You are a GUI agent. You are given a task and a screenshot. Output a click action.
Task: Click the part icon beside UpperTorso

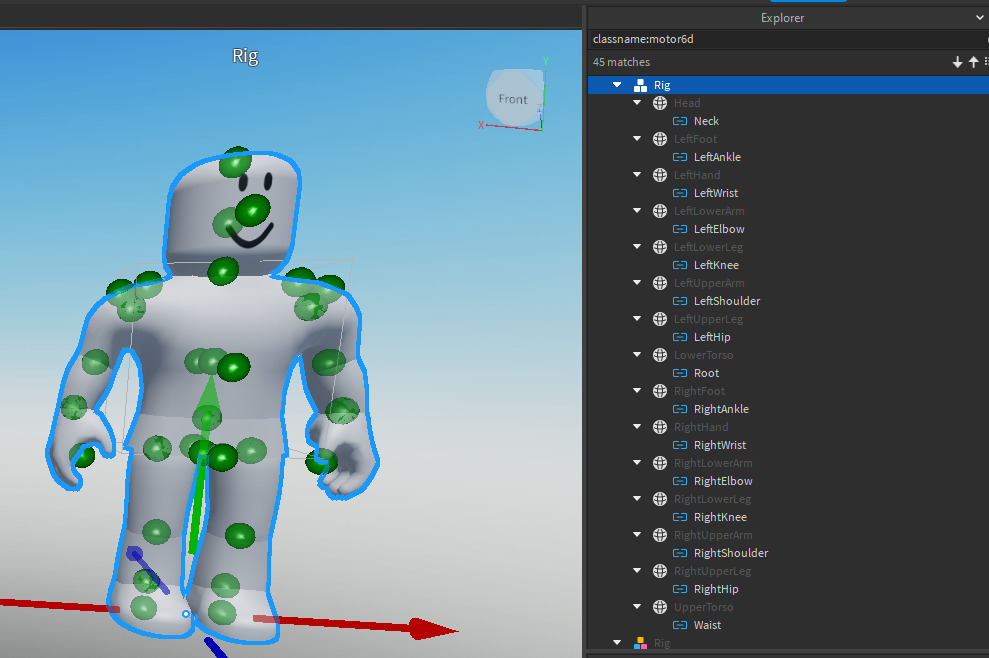point(659,606)
